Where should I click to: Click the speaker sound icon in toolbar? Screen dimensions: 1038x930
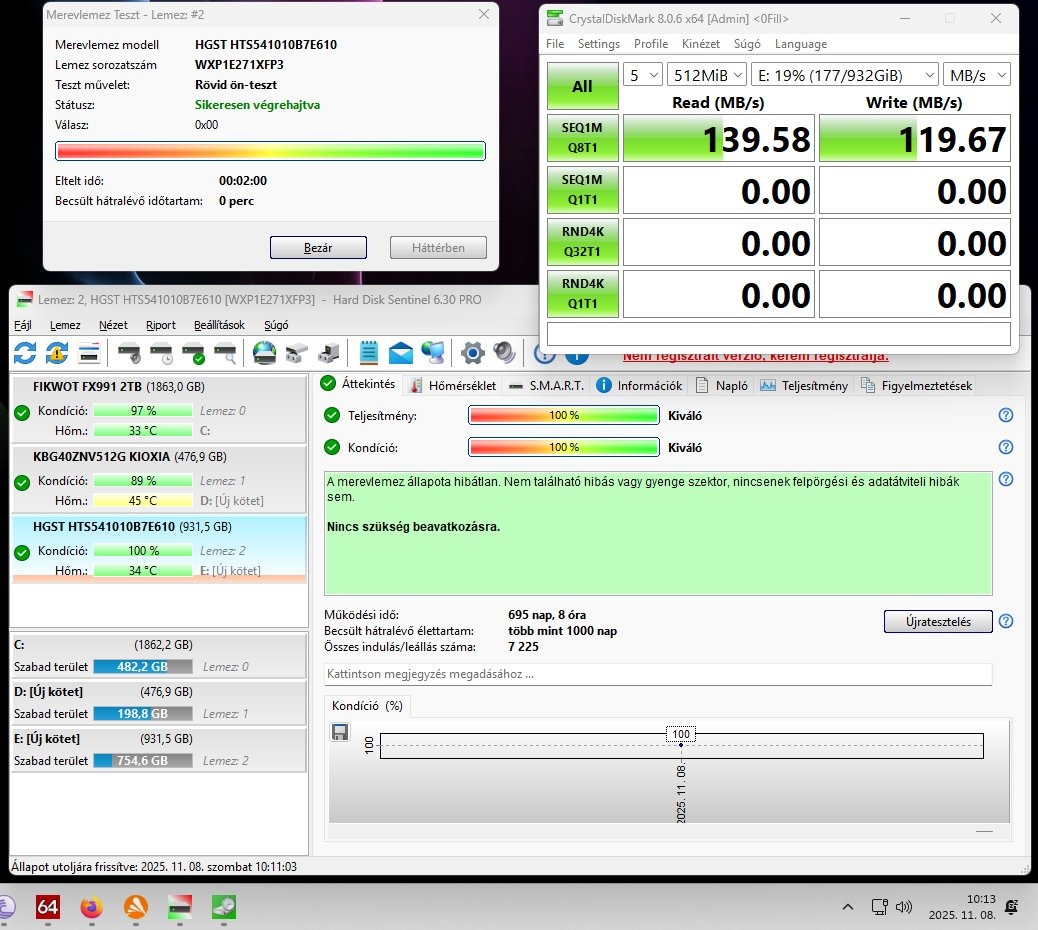(503, 352)
